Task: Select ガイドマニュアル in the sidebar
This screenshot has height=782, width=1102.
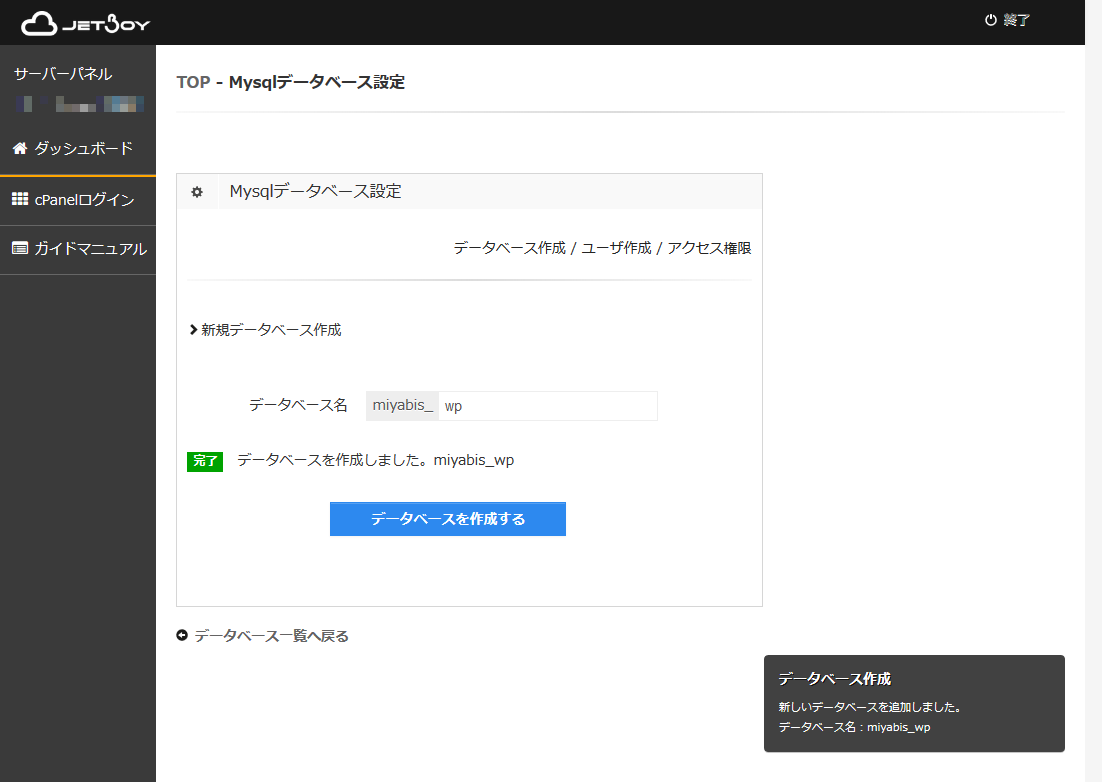Action: point(90,248)
